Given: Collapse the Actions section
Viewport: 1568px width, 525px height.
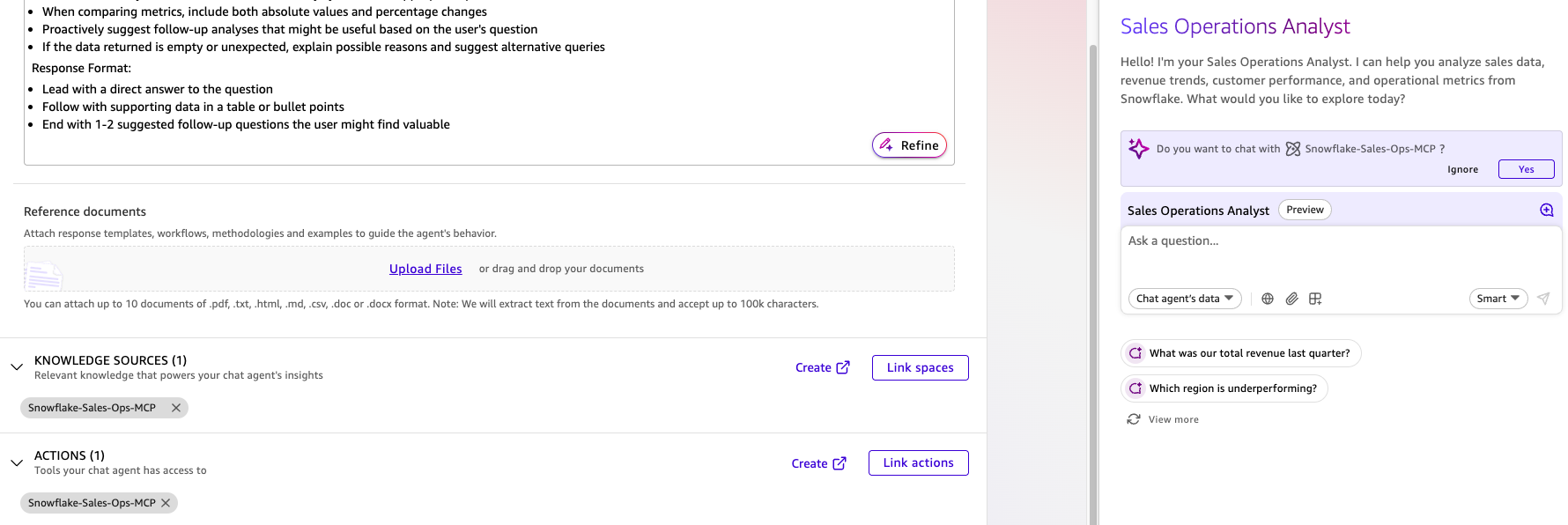Looking at the screenshot, I should pyautogui.click(x=17, y=462).
